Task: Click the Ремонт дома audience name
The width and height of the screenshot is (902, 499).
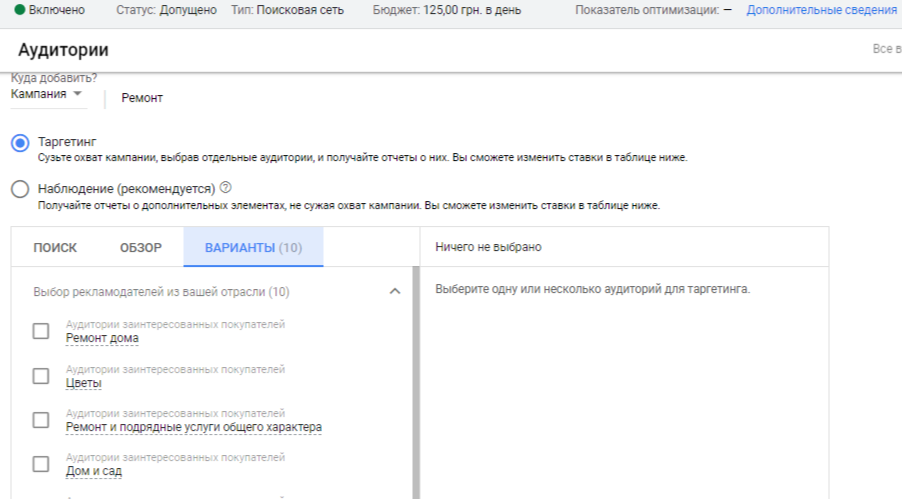Action: point(102,338)
